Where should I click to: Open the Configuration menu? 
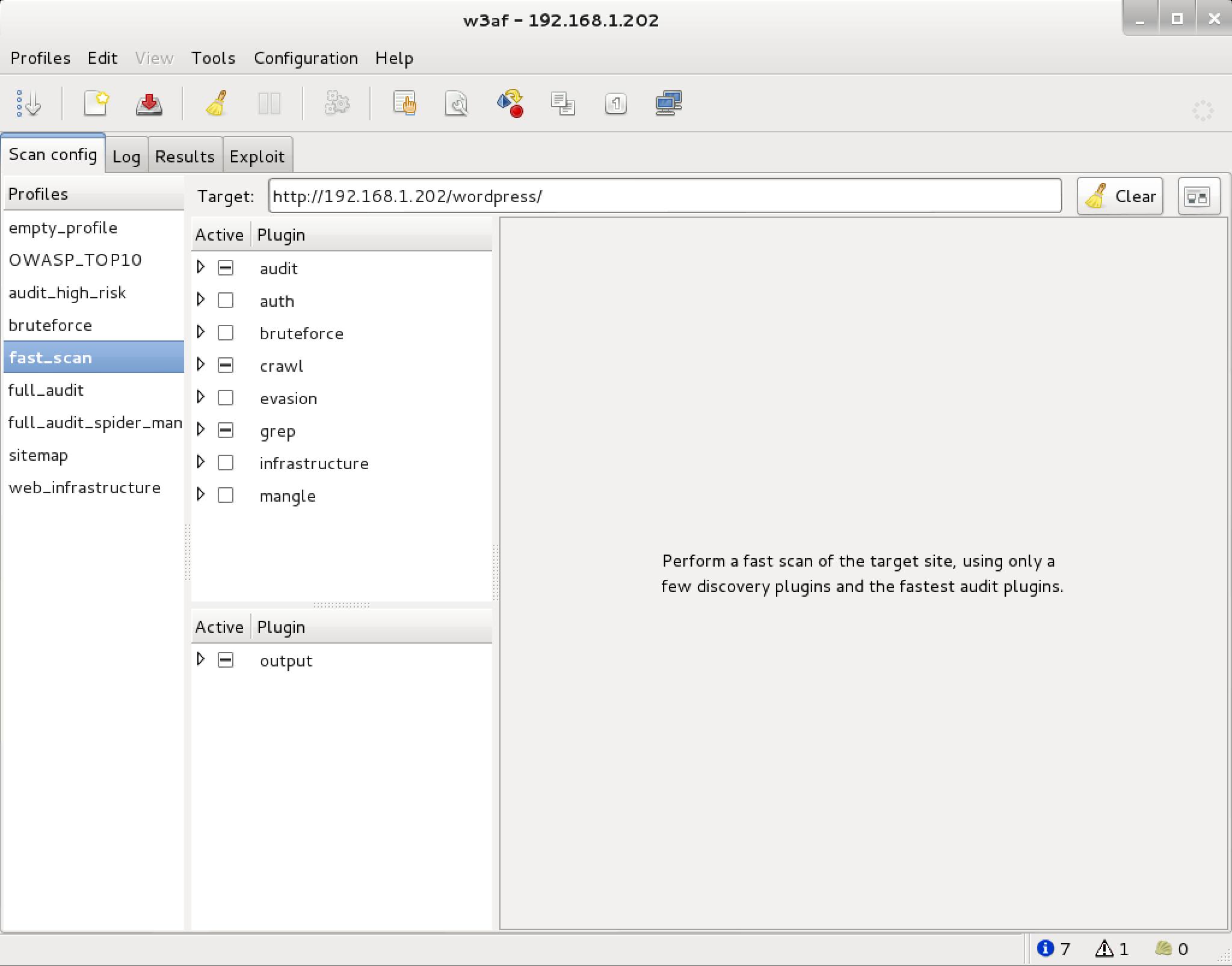point(306,58)
